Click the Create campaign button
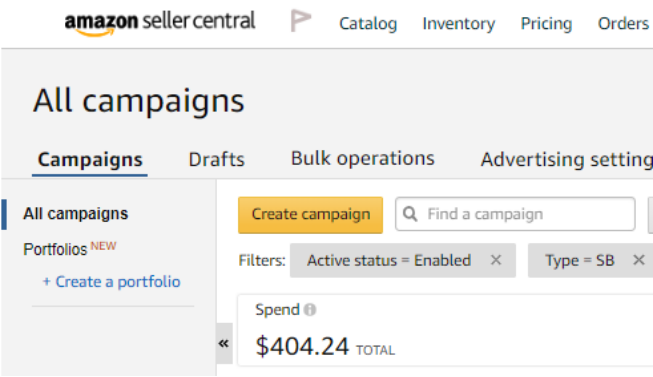This screenshot has width=653, height=377. tap(310, 215)
